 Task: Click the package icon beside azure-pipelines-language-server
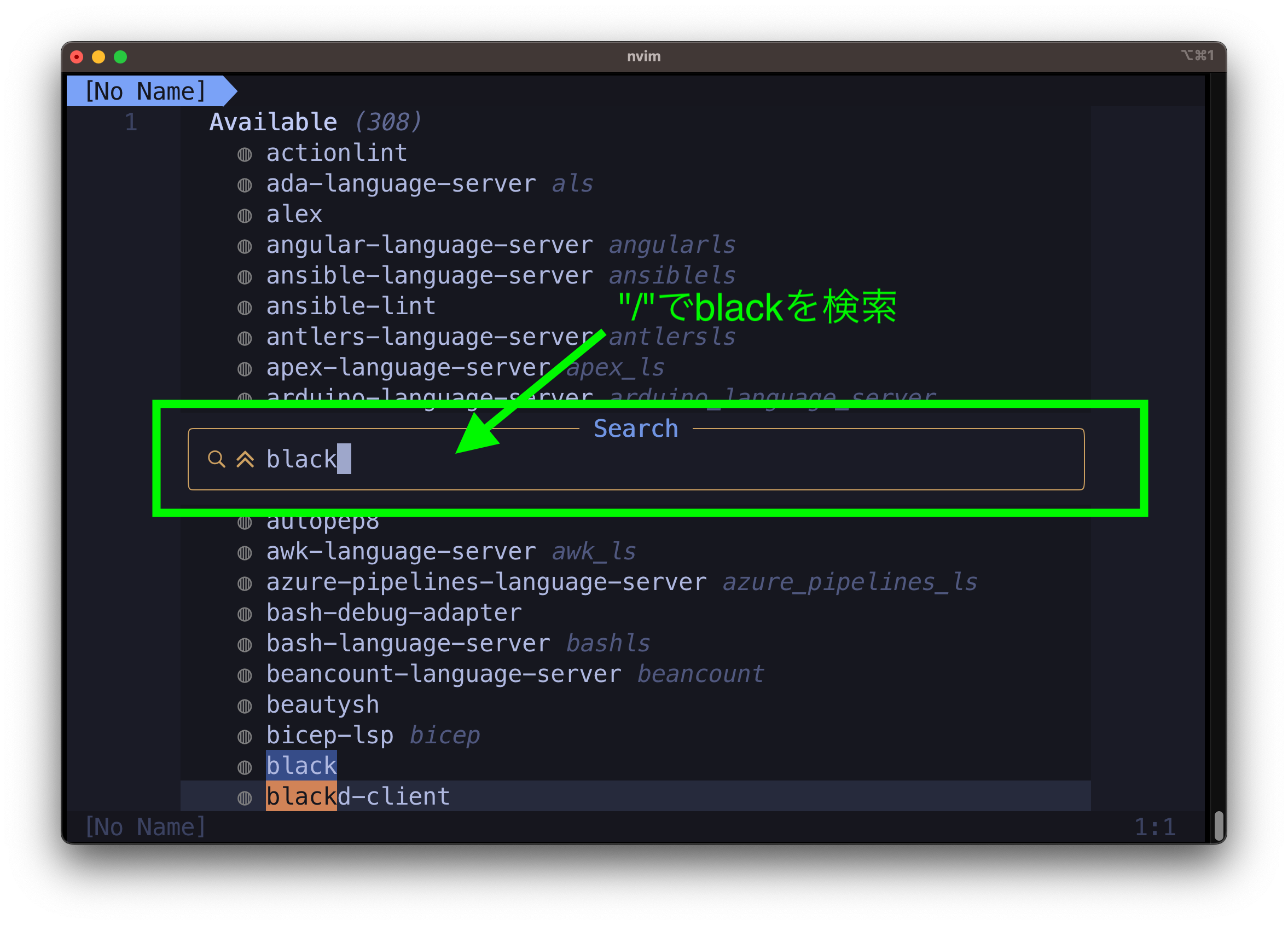click(244, 584)
